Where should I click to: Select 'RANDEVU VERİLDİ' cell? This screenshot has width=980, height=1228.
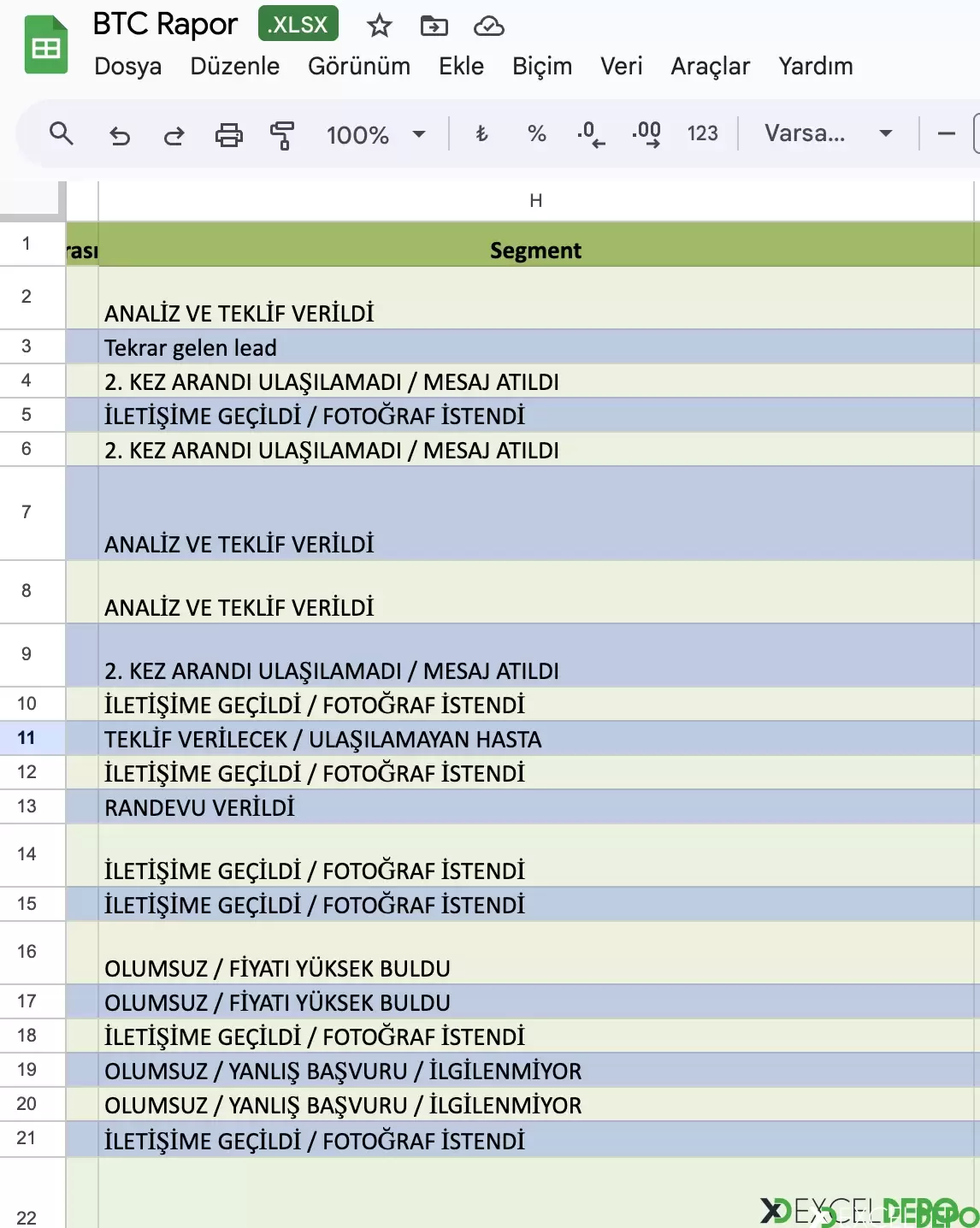(536, 807)
